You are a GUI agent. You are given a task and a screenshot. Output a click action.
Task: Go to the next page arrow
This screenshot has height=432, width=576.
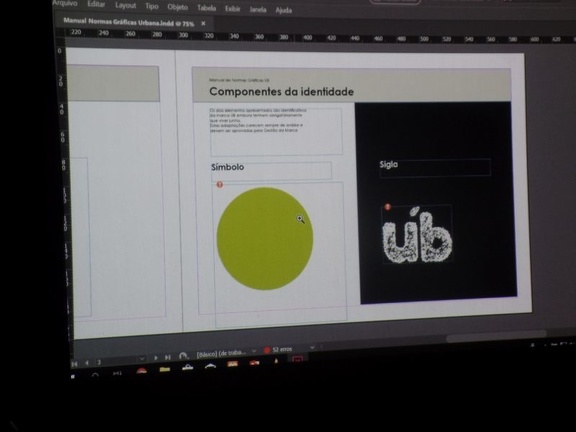[156, 357]
